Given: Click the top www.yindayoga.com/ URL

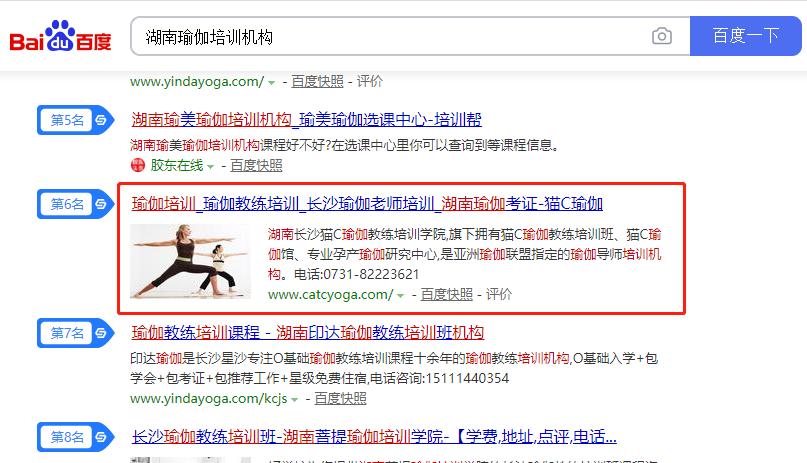Looking at the screenshot, I should pos(197,81).
